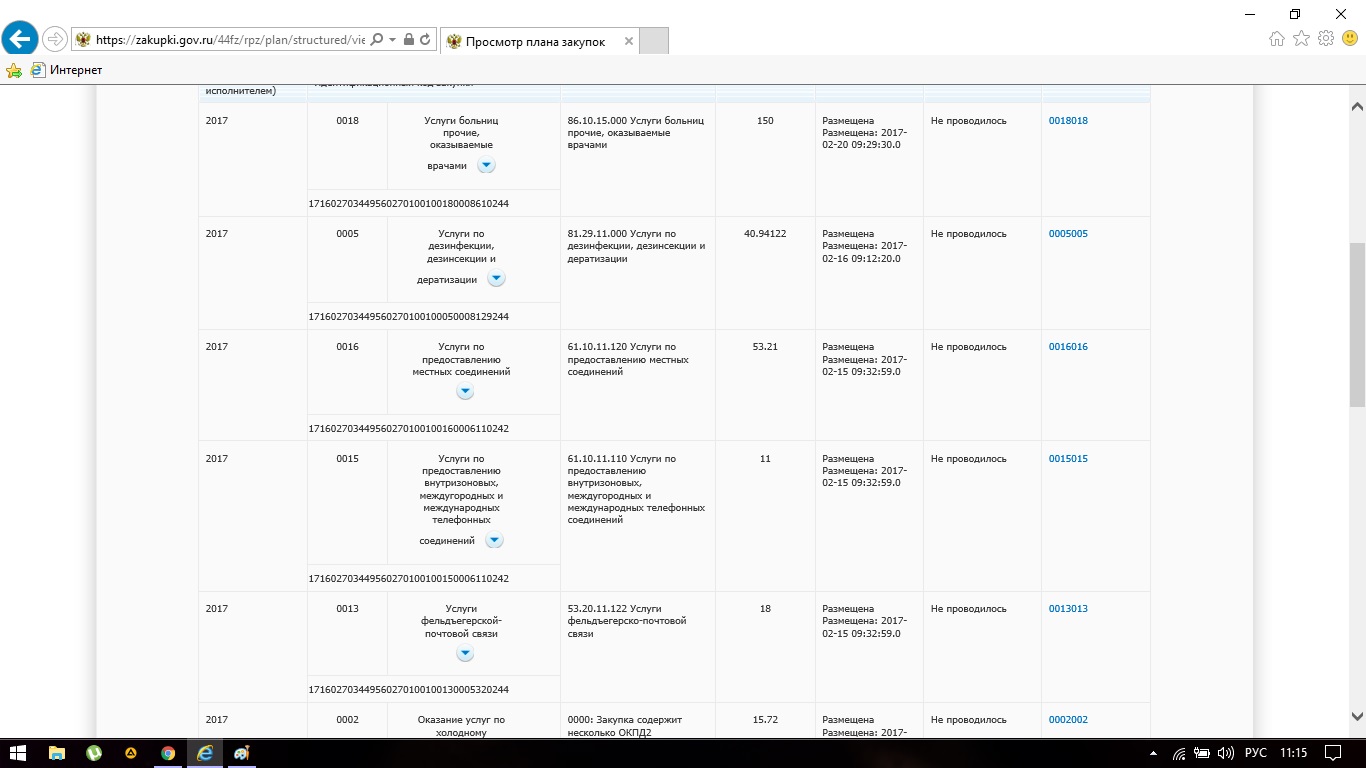Image resolution: width=1366 pixels, height=768 pixels.
Task: Click the address bar search magnifier icon
Action: click(377, 40)
